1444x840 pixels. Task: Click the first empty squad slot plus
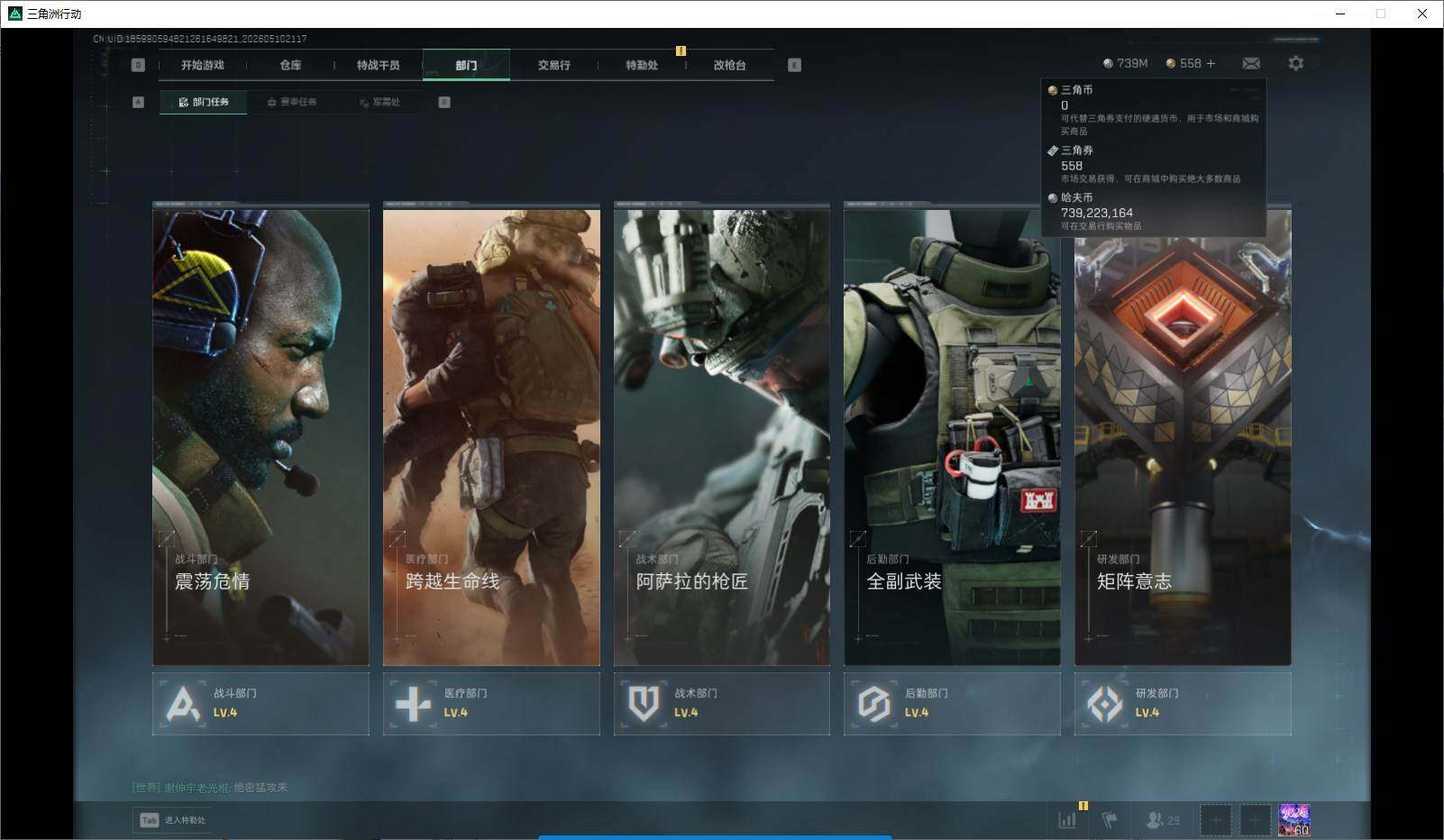coord(1215,820)
